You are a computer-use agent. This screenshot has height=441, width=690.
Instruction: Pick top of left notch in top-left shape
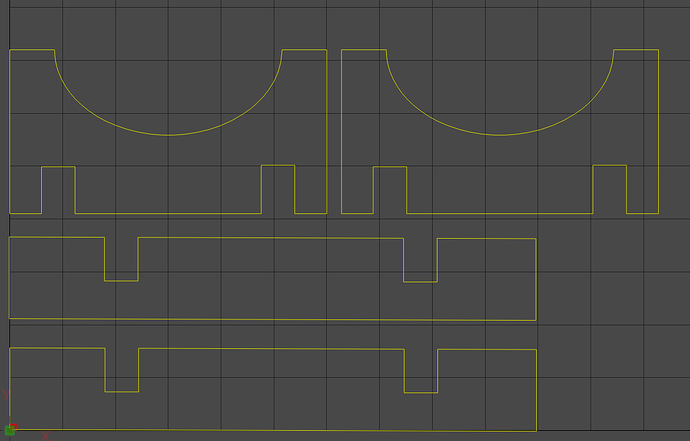[x=58, y=167]
